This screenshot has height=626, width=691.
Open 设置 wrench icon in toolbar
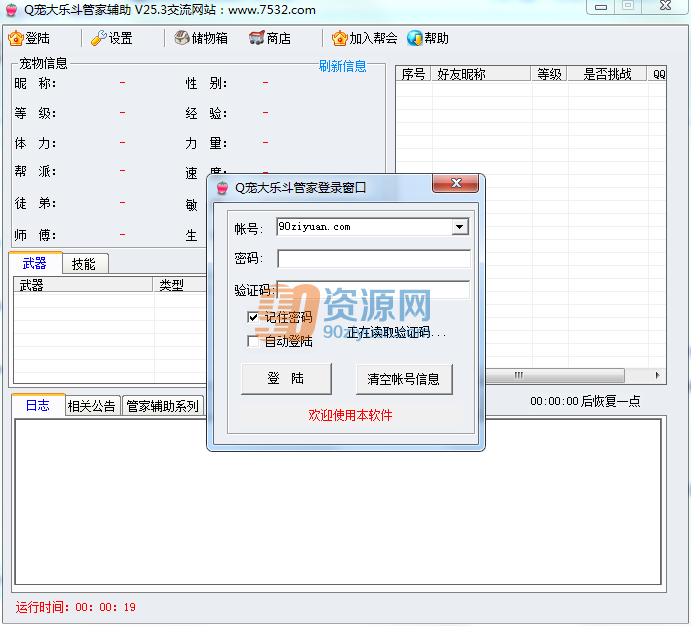pos(98,38)
